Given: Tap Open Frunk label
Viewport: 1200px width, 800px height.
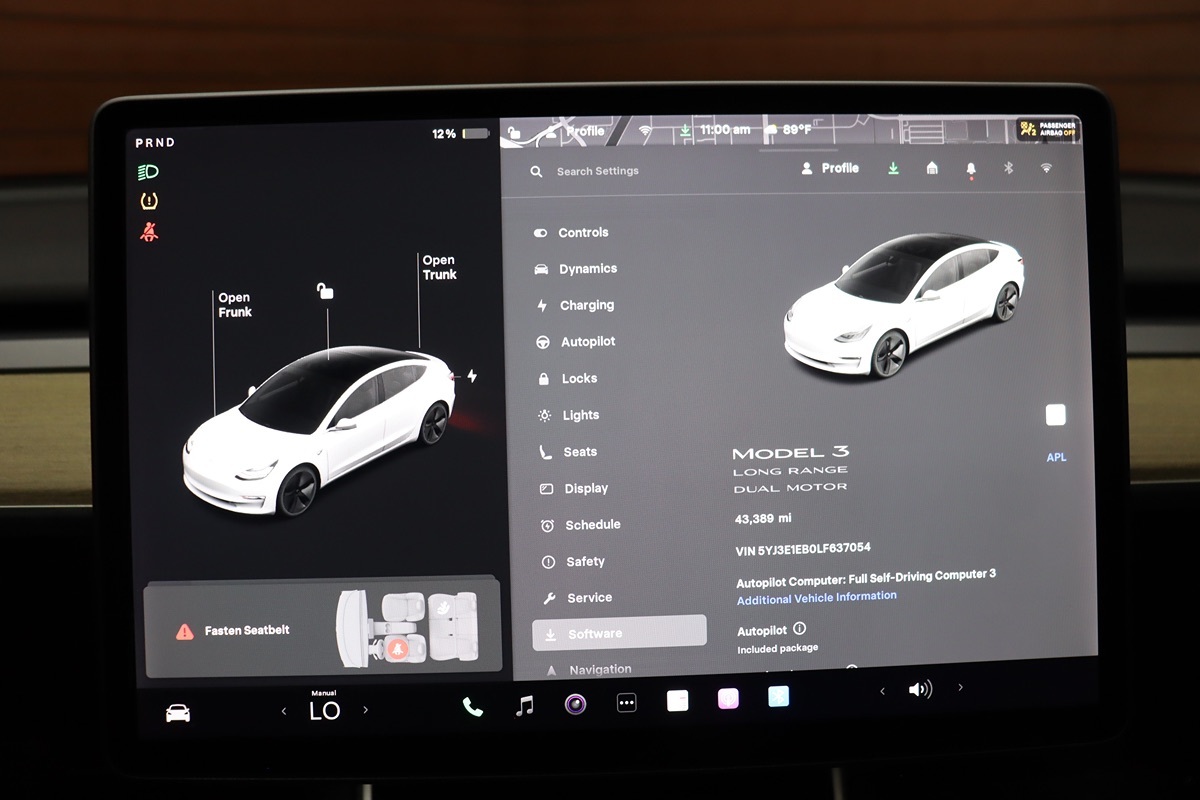Looking at the screenshot, I should [235, 305].
